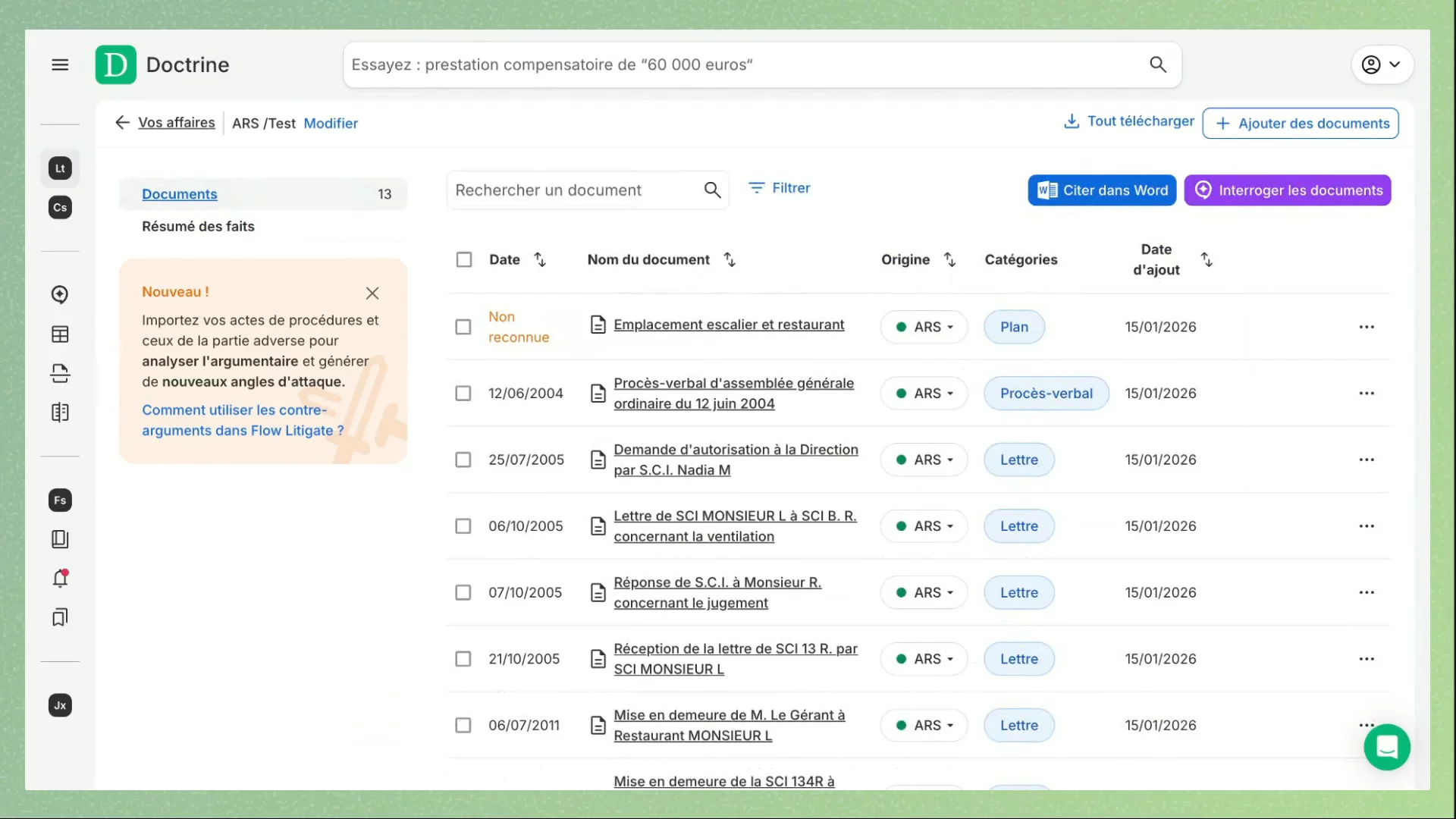Open the green chat bubble widget

click(1386, 748)
